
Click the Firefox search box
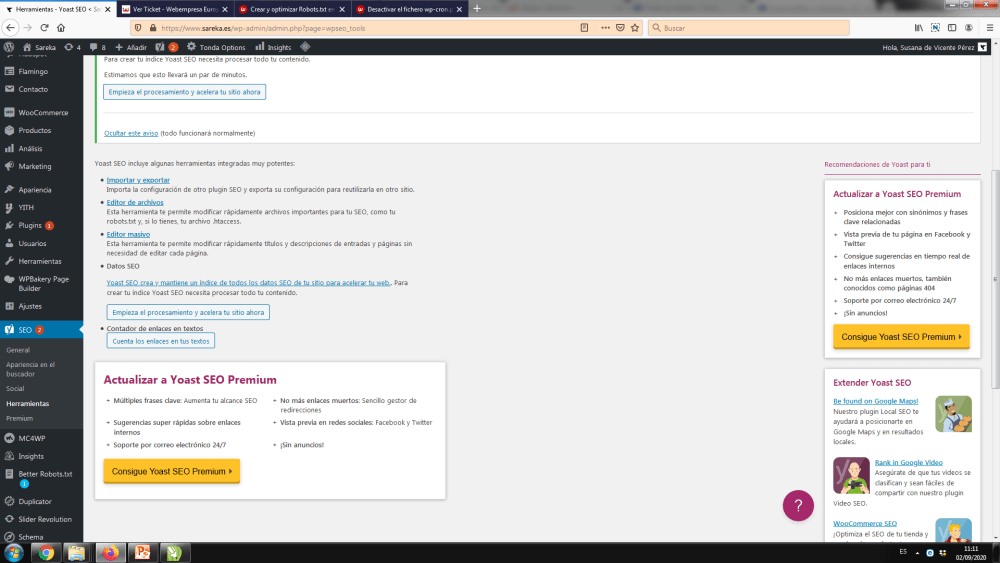click(749, 28)
